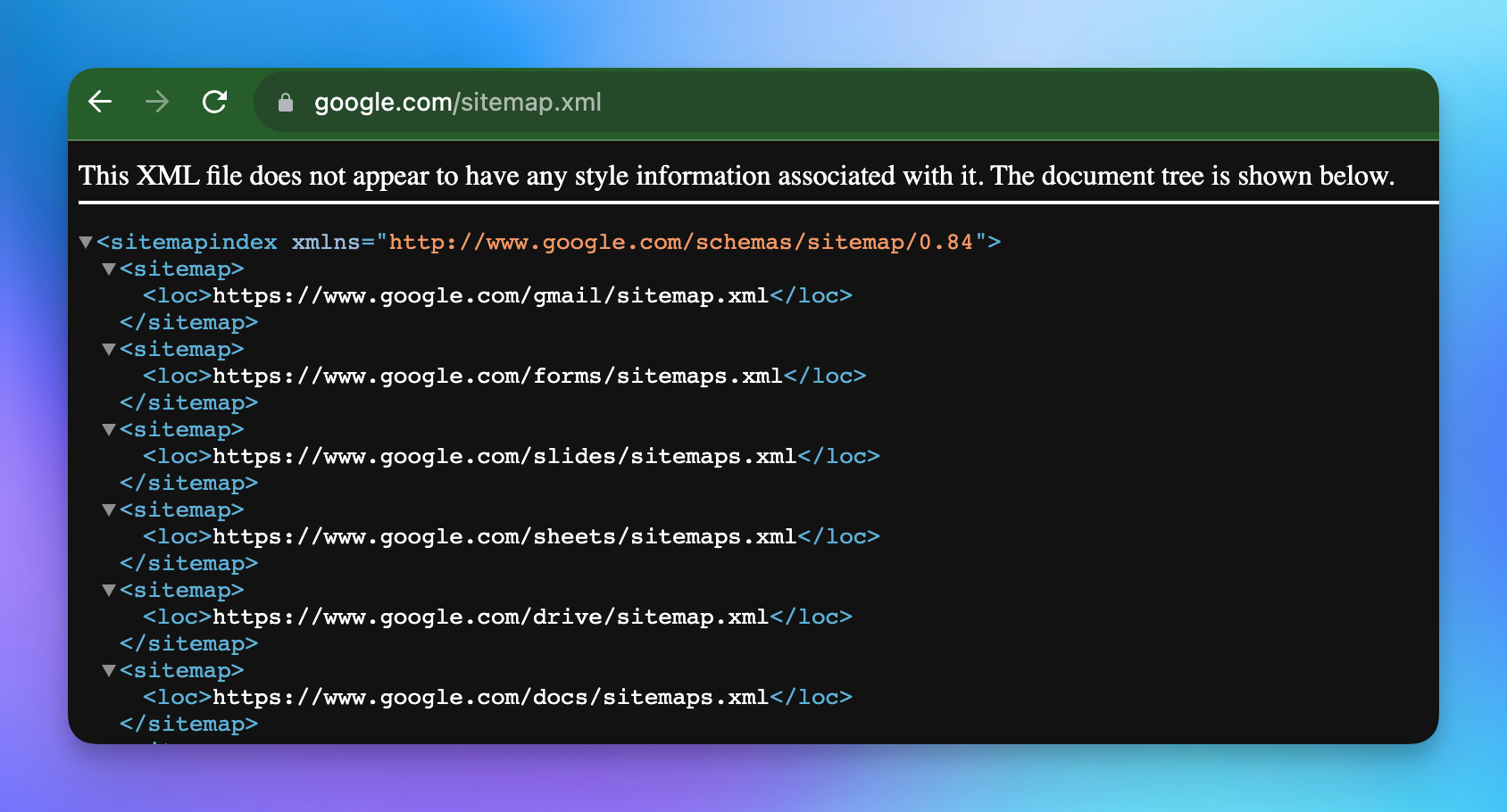This screenshot has height=812, width=1507.
Task: Click the opening sitemap tag above forms
Action: click(x=182, y=350)
